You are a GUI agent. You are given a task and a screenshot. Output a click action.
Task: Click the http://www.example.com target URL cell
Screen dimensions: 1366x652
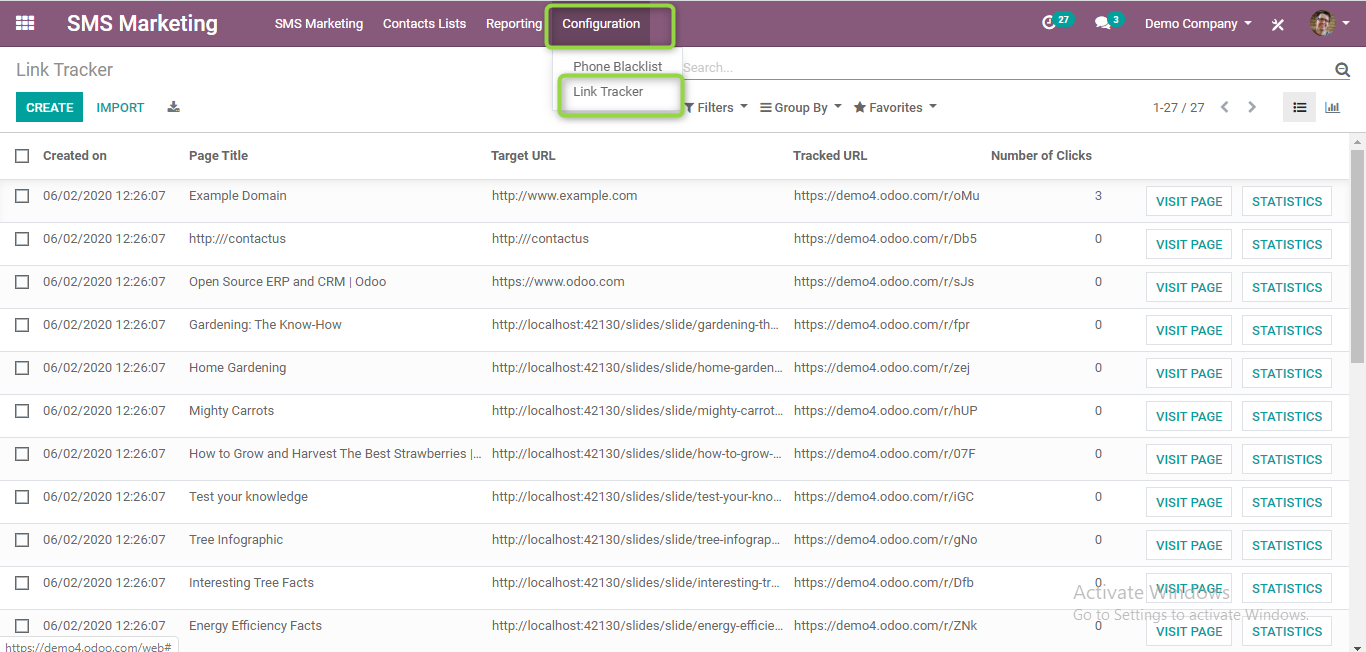pos(564,196)
